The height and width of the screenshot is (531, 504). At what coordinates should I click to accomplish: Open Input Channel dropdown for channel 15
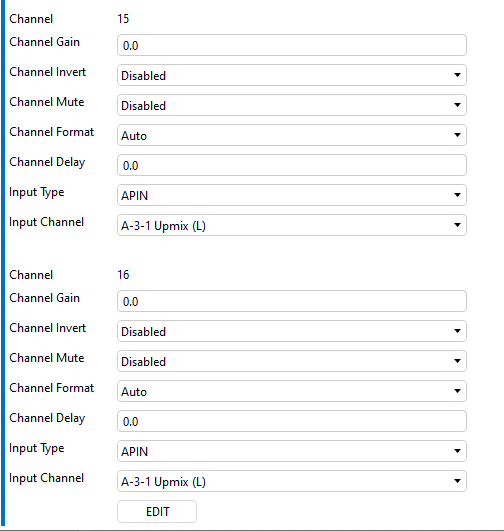(x=292, y=225)
